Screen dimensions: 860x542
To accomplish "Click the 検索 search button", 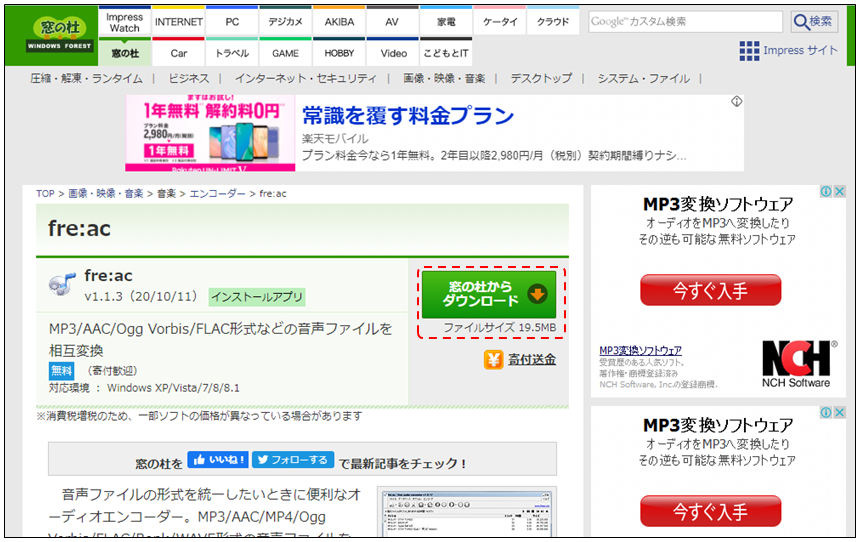I will (x=814, y=21).
